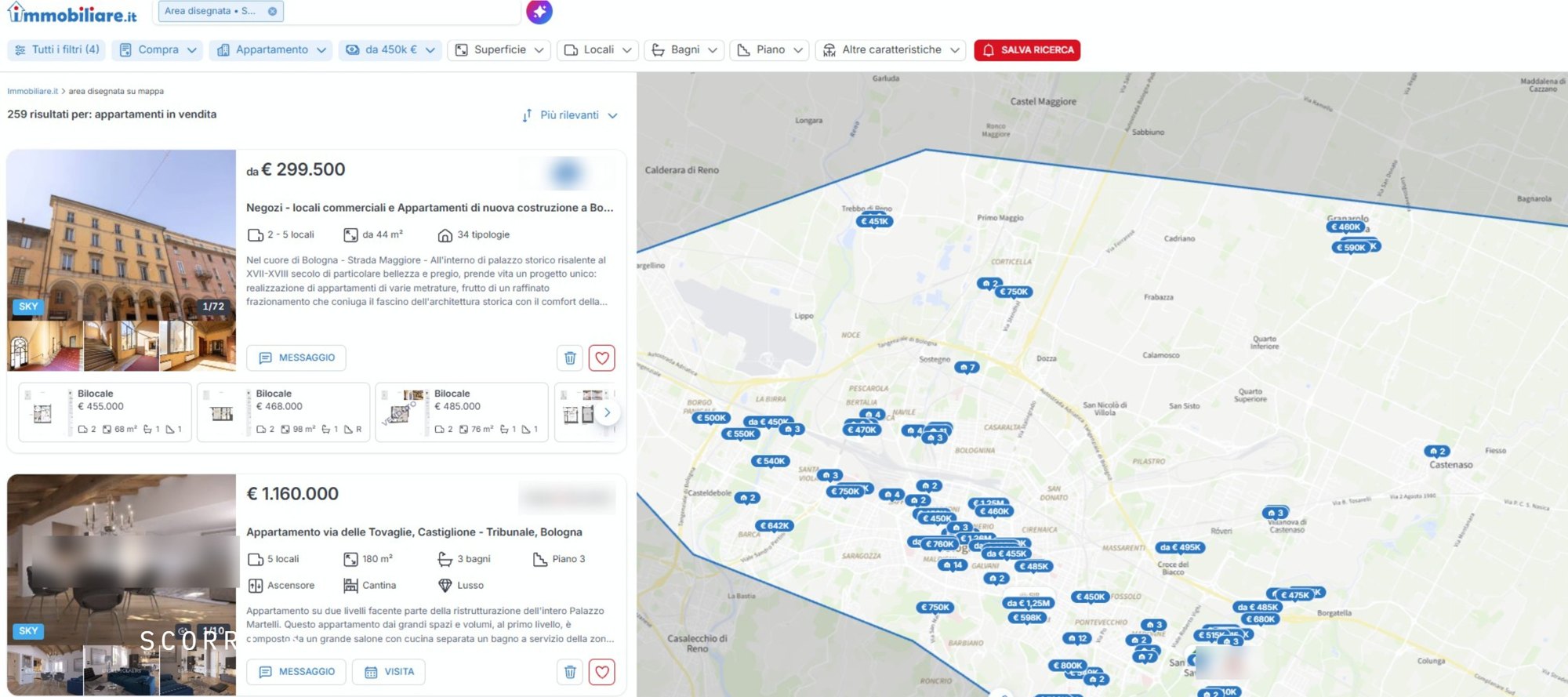Select the € 500K map price pin
This screenshot has height=697, width=1568.
(x=712, y=418)
